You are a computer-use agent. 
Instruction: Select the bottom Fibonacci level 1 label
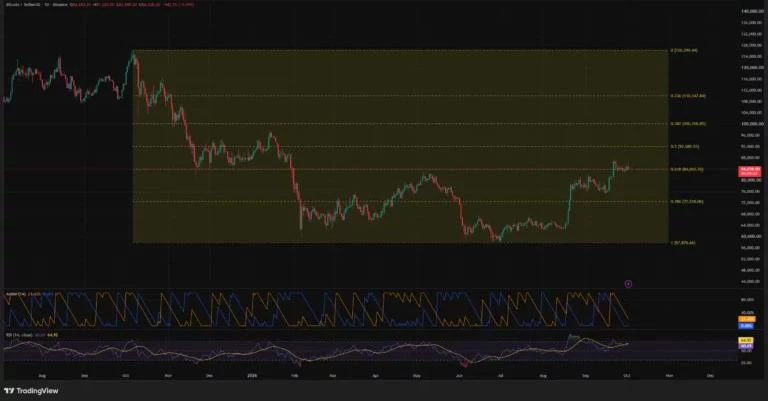(683, 243)
